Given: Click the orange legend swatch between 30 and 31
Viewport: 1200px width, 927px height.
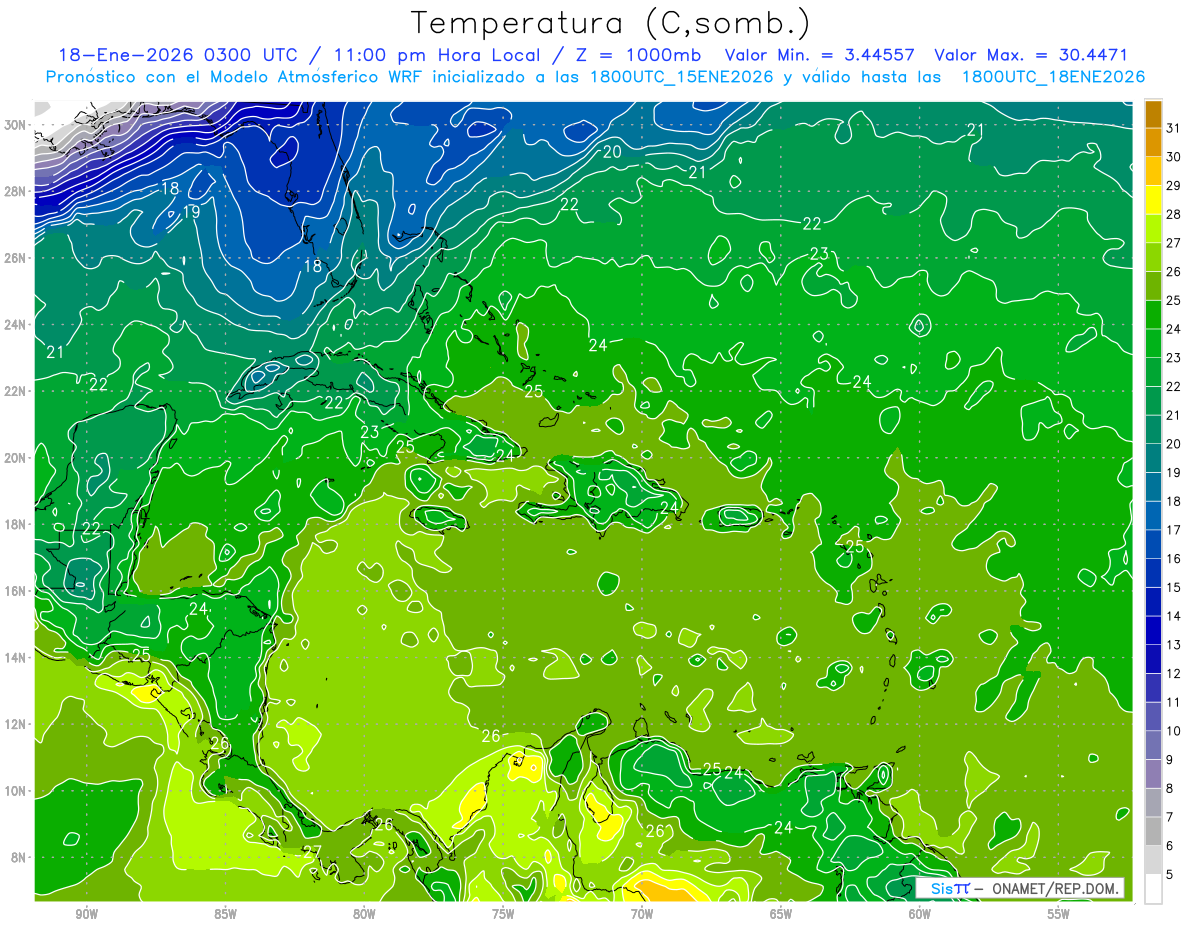Looking at the screenshot, I should pyautogui.click(x=1153, y=142).
